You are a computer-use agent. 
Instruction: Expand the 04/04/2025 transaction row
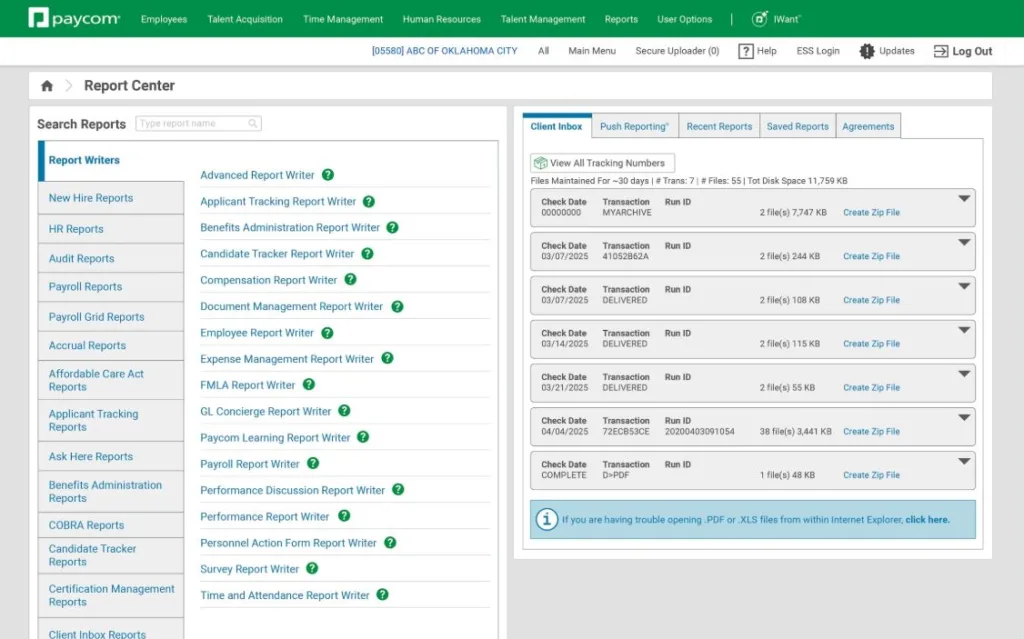963,420
